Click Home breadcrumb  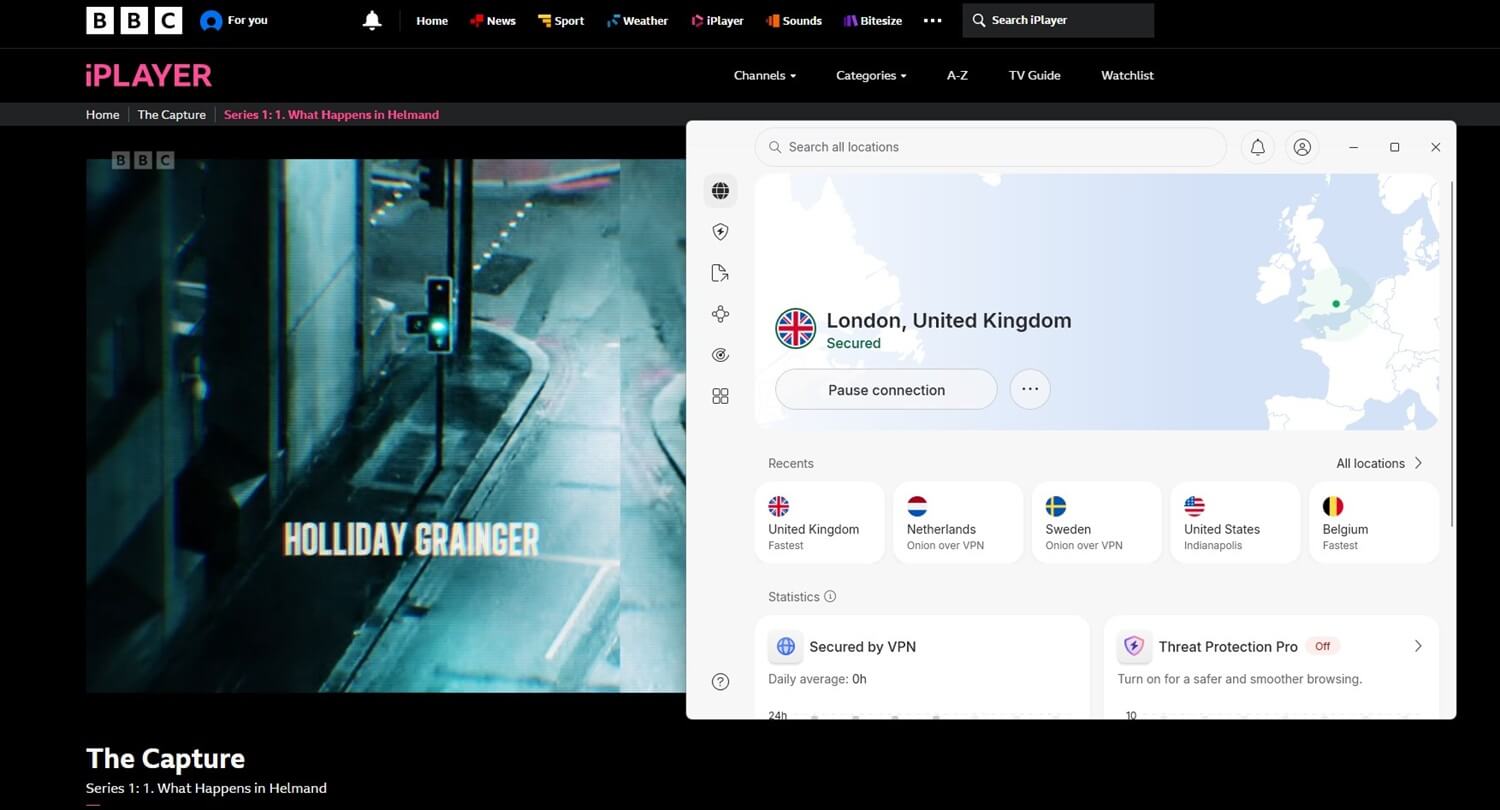102,114
